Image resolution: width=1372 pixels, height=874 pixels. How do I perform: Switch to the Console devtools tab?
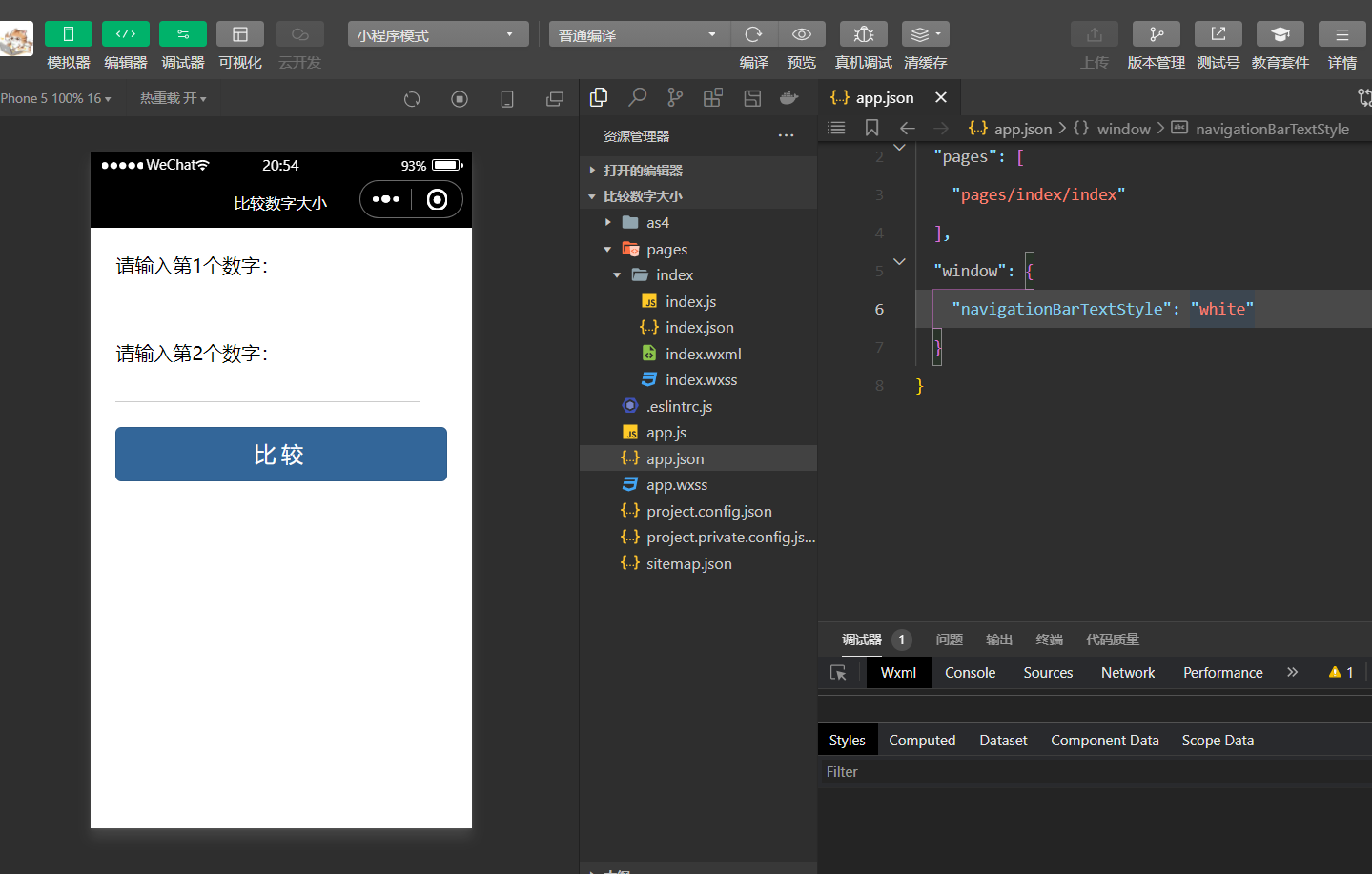pos(970,672)
